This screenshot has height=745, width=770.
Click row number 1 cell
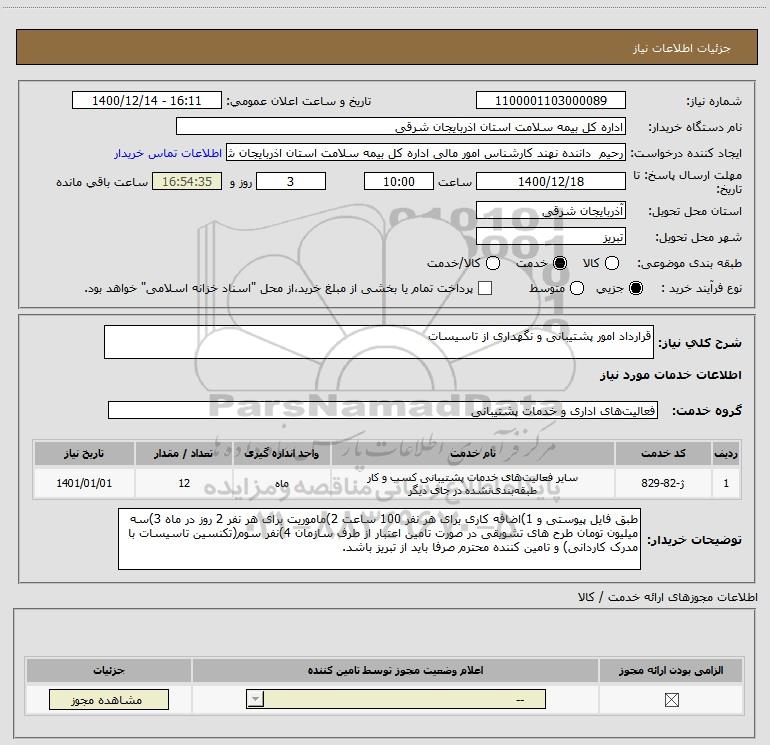[726, 483]
